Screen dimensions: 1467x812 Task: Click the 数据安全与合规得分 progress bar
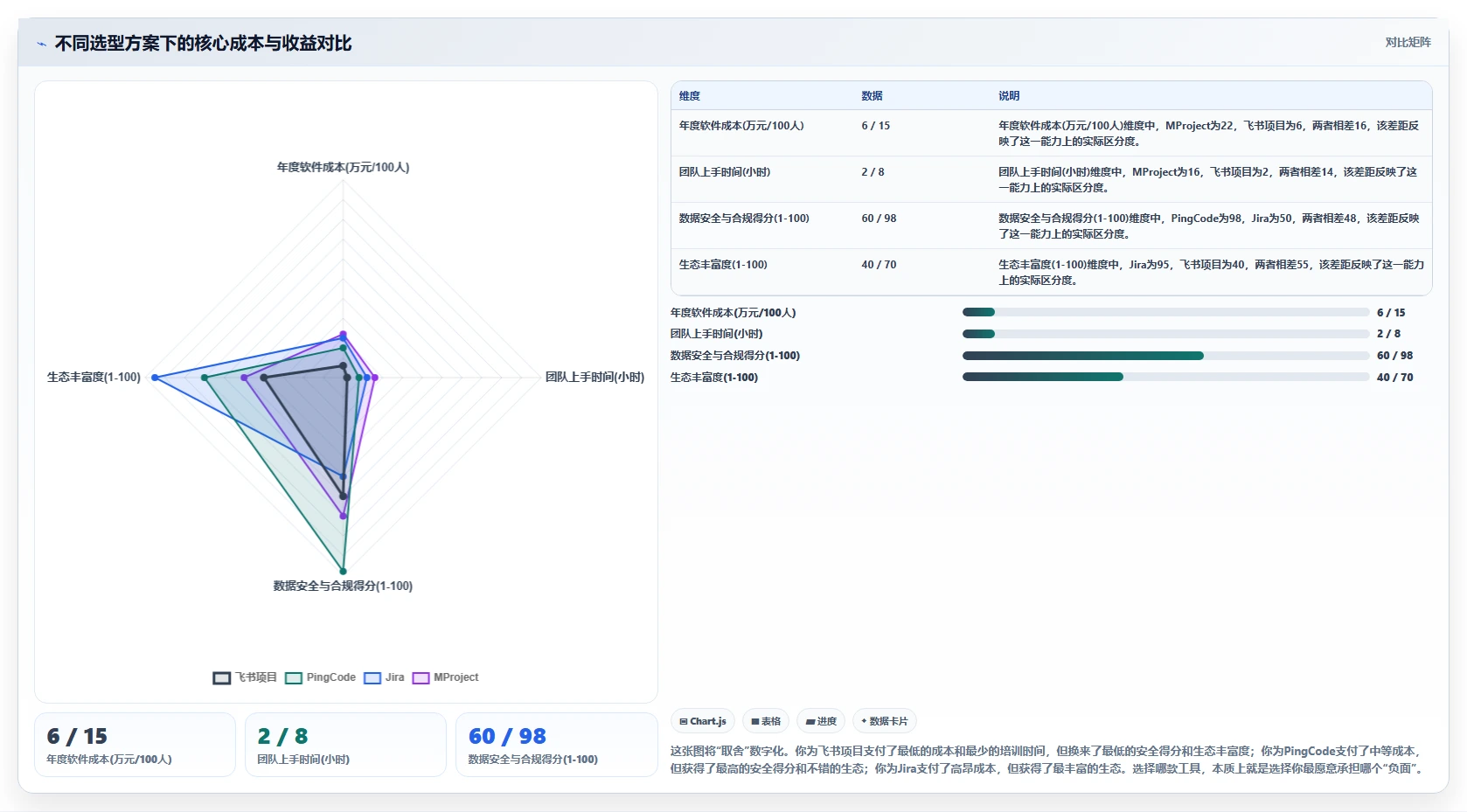click(1165, 356)
